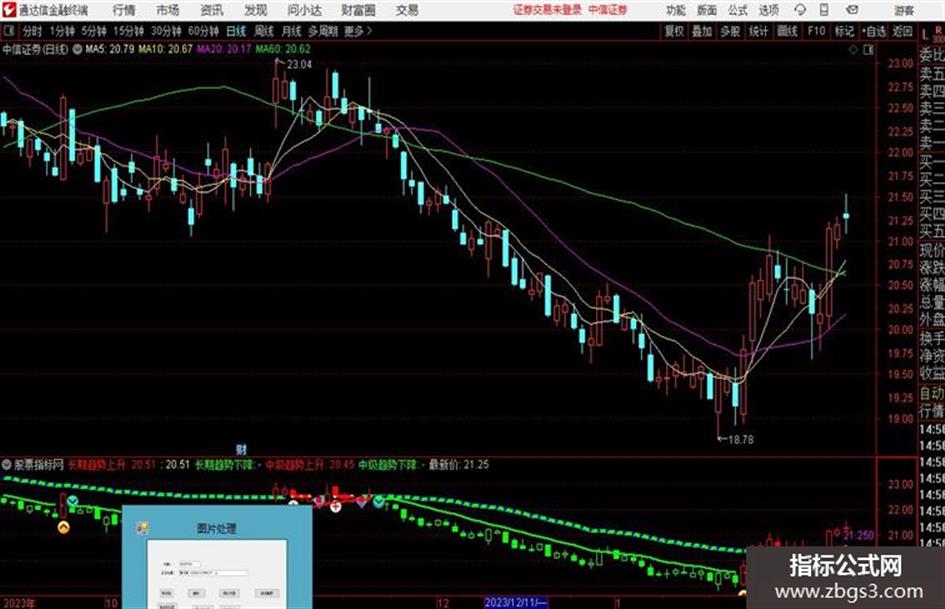Open the 功能 menu
This screenshot has height=609, width=945.
676,10
